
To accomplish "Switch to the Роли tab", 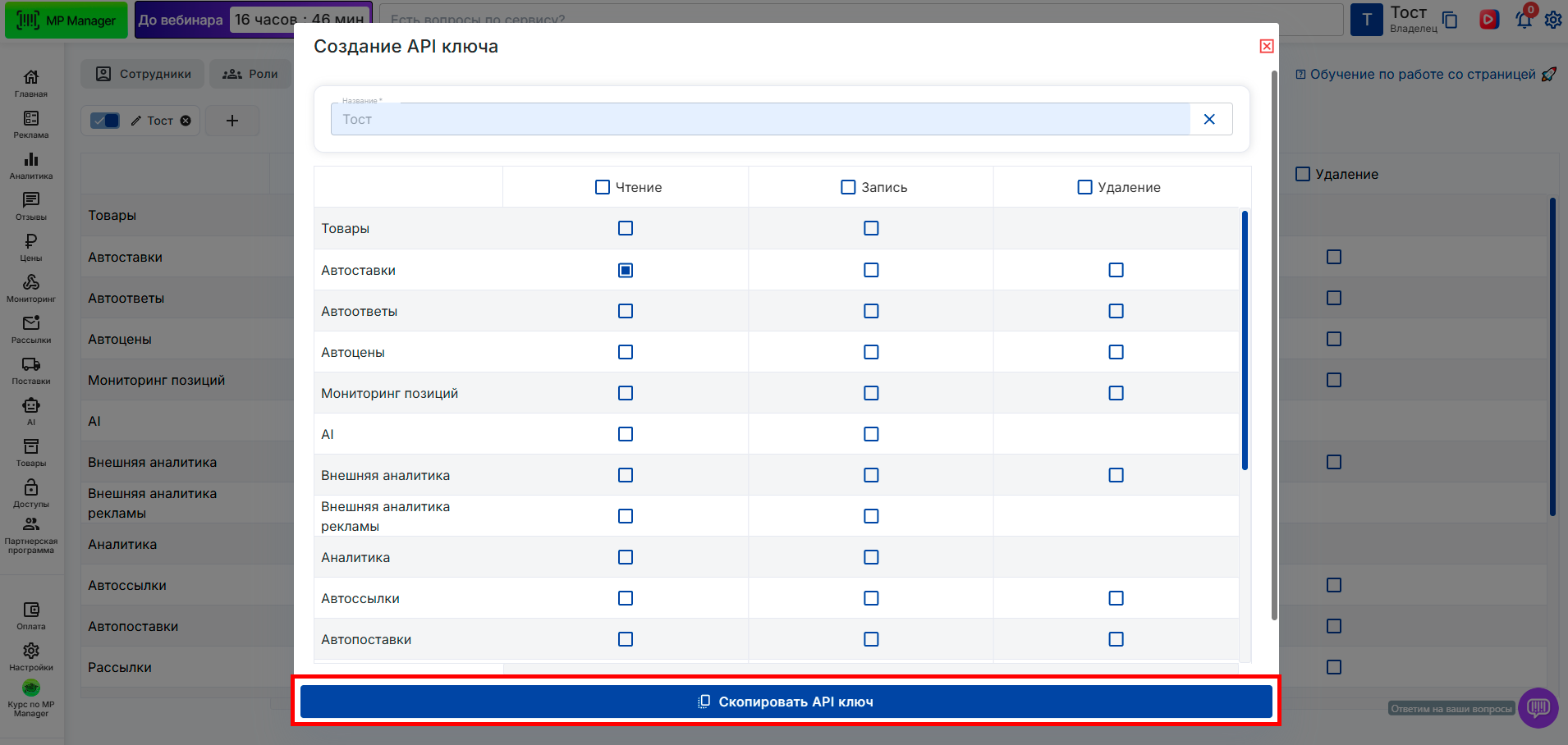I will pos(250,74).
